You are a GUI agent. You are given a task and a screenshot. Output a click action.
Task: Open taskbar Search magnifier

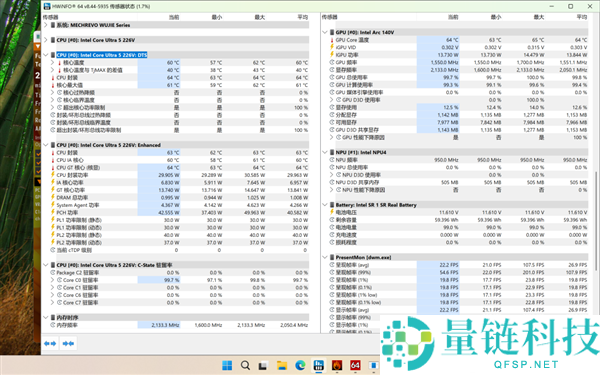pos(245,365)
